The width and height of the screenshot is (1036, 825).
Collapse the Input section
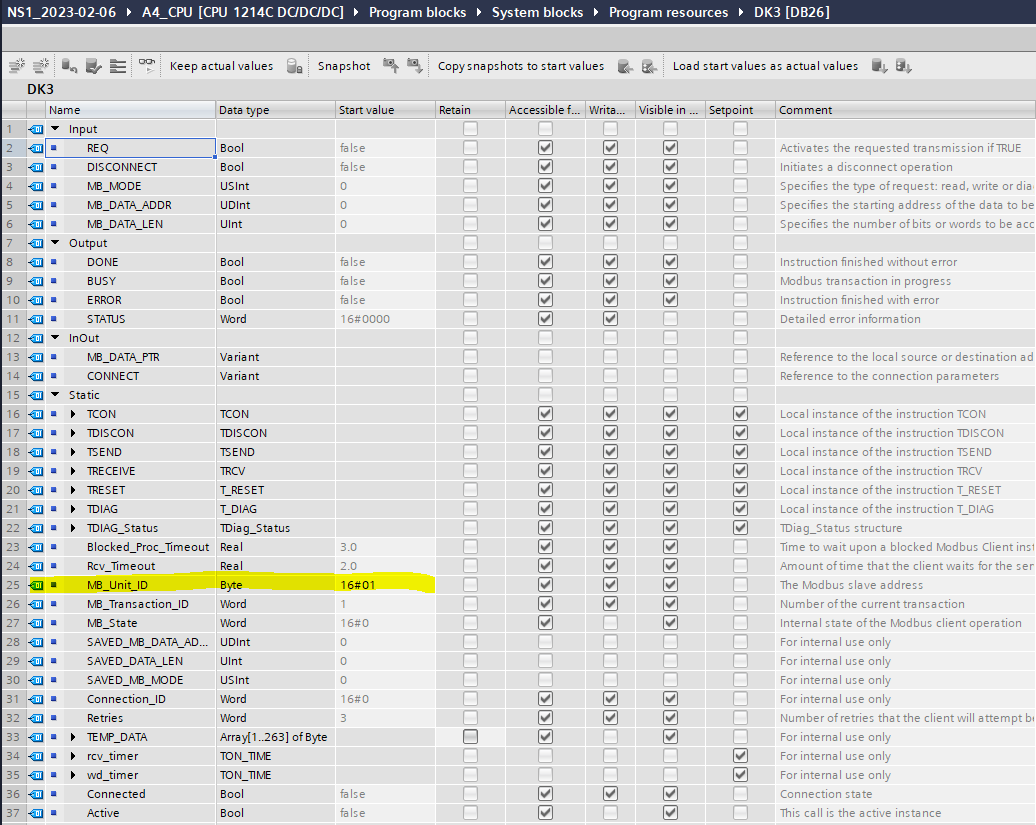pyautogui.click(x=56, y=129)
